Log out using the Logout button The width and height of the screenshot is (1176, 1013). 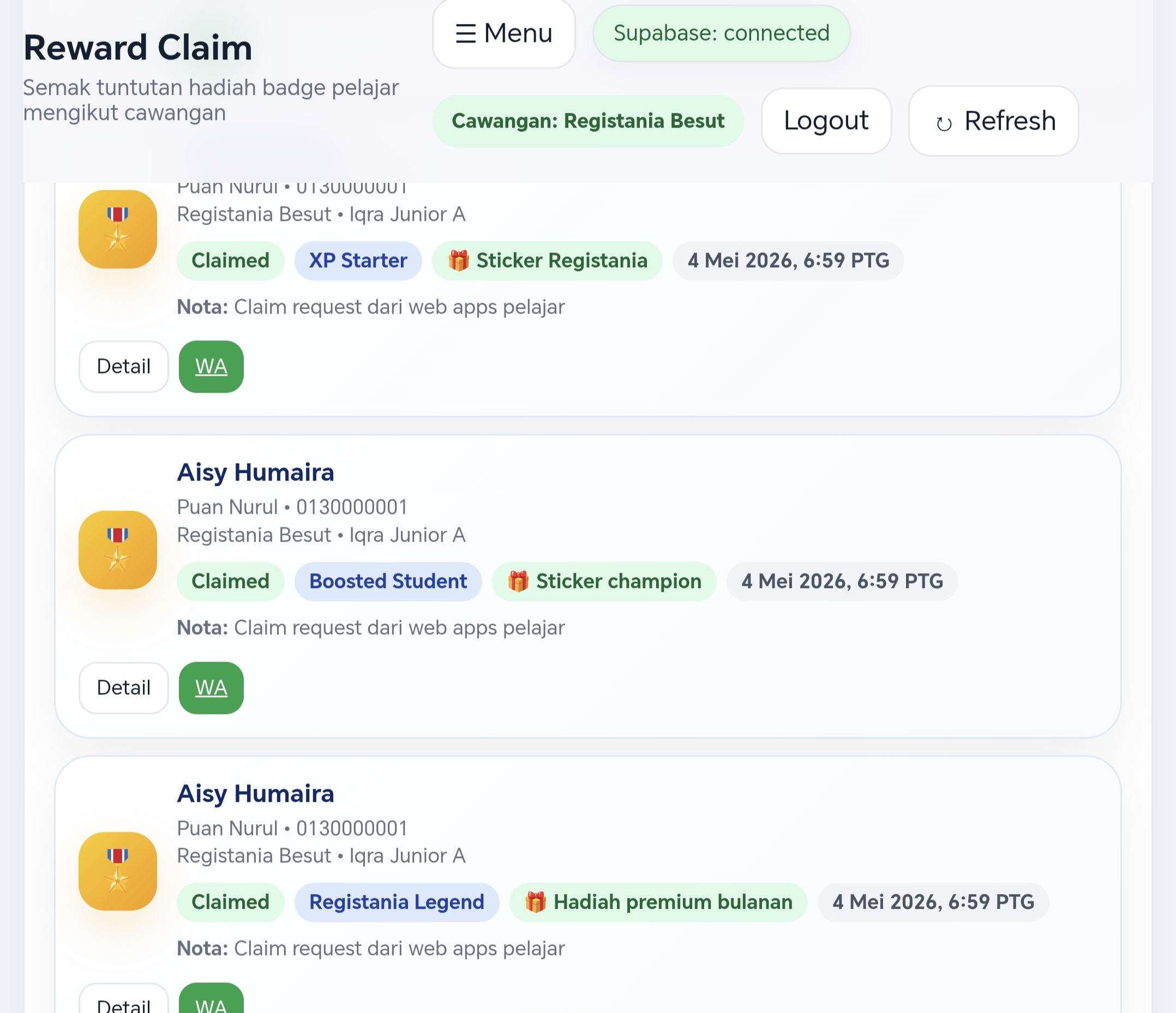[826, 121]
